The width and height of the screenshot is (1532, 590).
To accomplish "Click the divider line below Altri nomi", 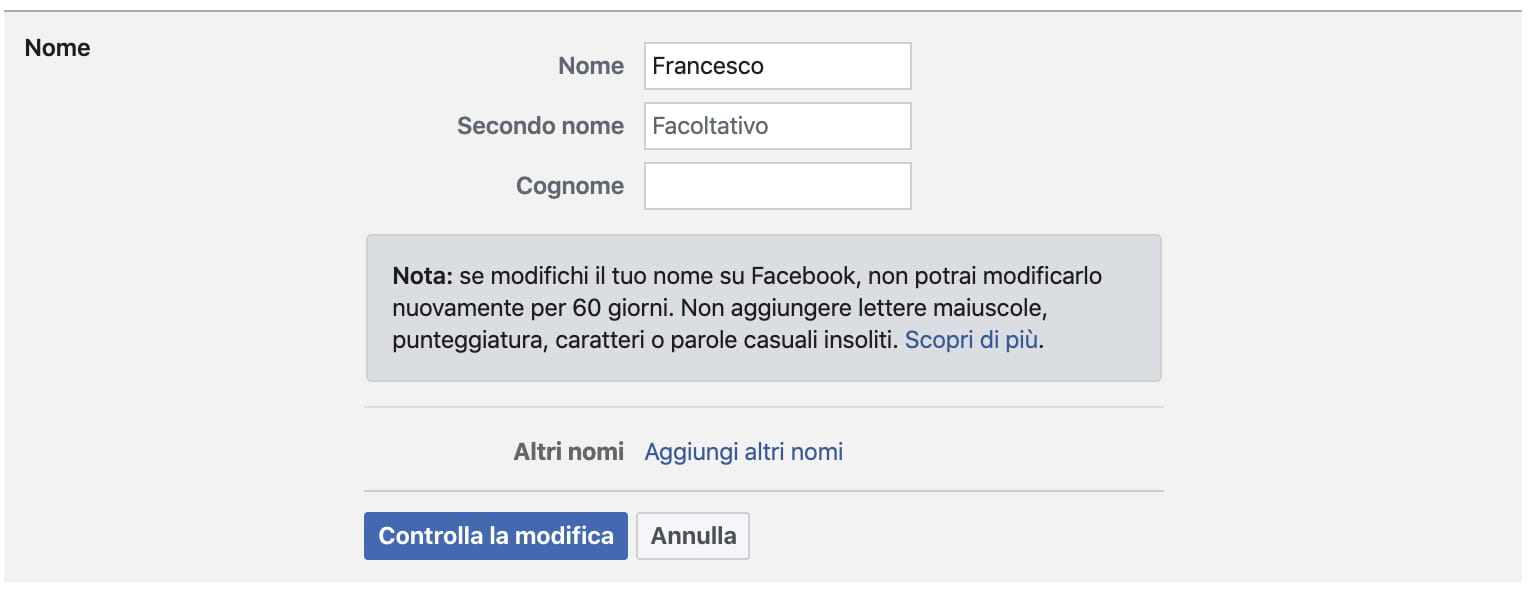I will pyautogui.click(x=763, y=491).
